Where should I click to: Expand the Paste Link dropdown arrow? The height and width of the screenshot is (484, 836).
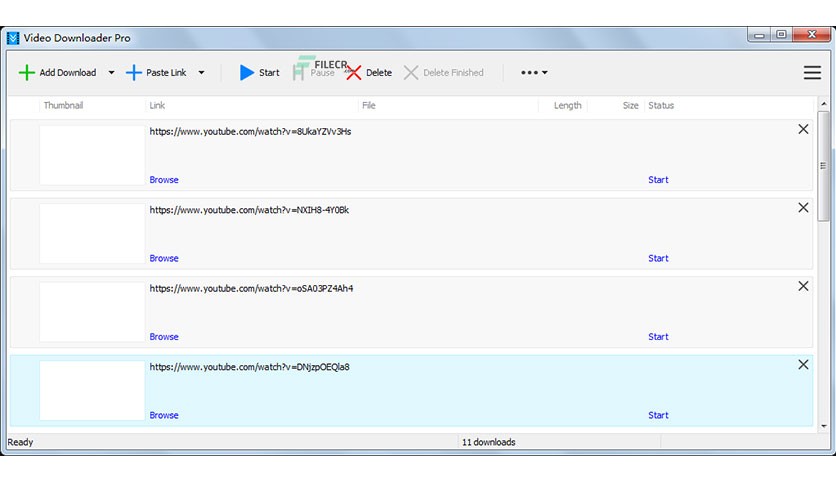click(x=202, y=72)
